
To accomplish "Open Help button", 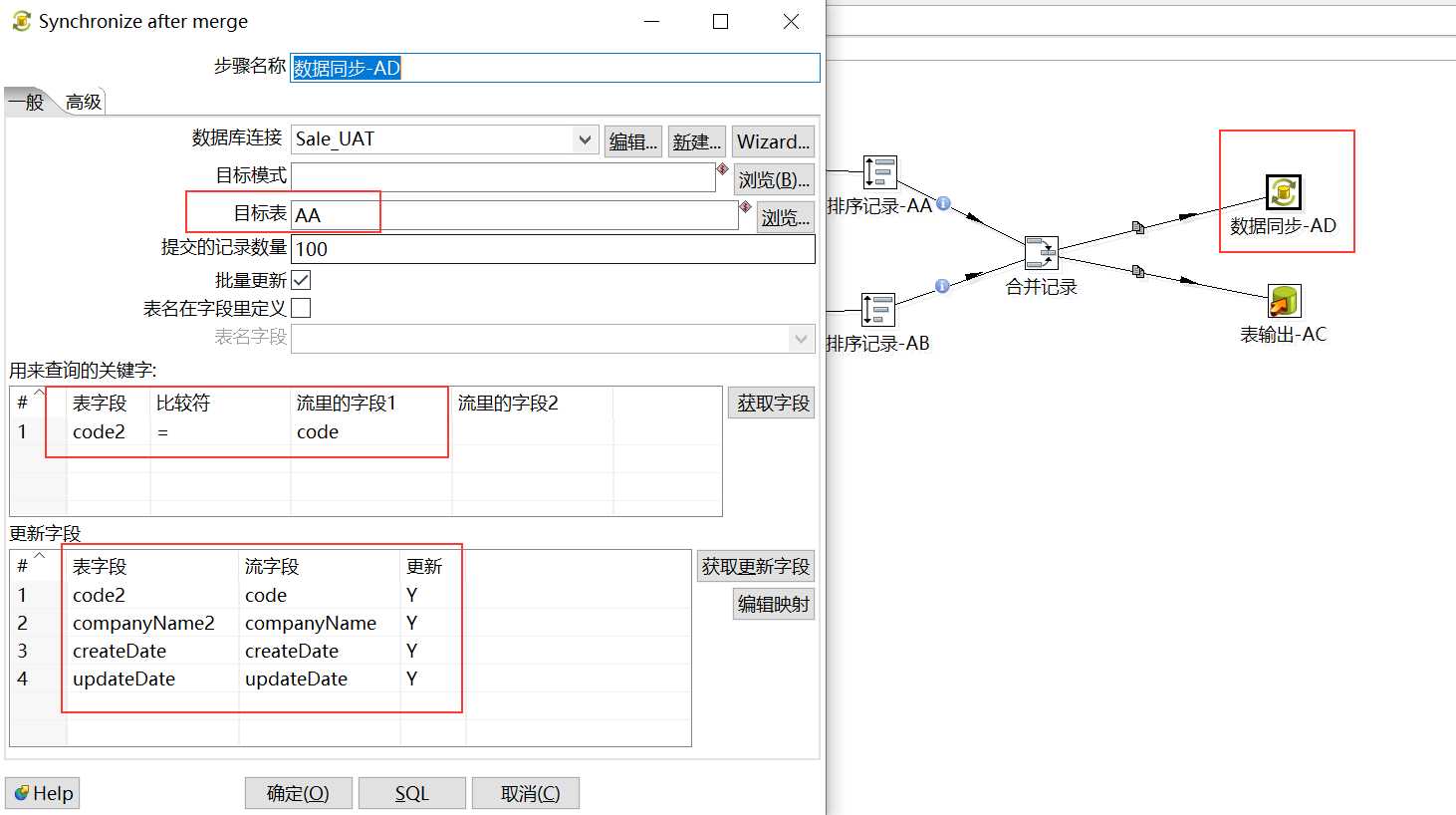I will (x=43, y=793).
